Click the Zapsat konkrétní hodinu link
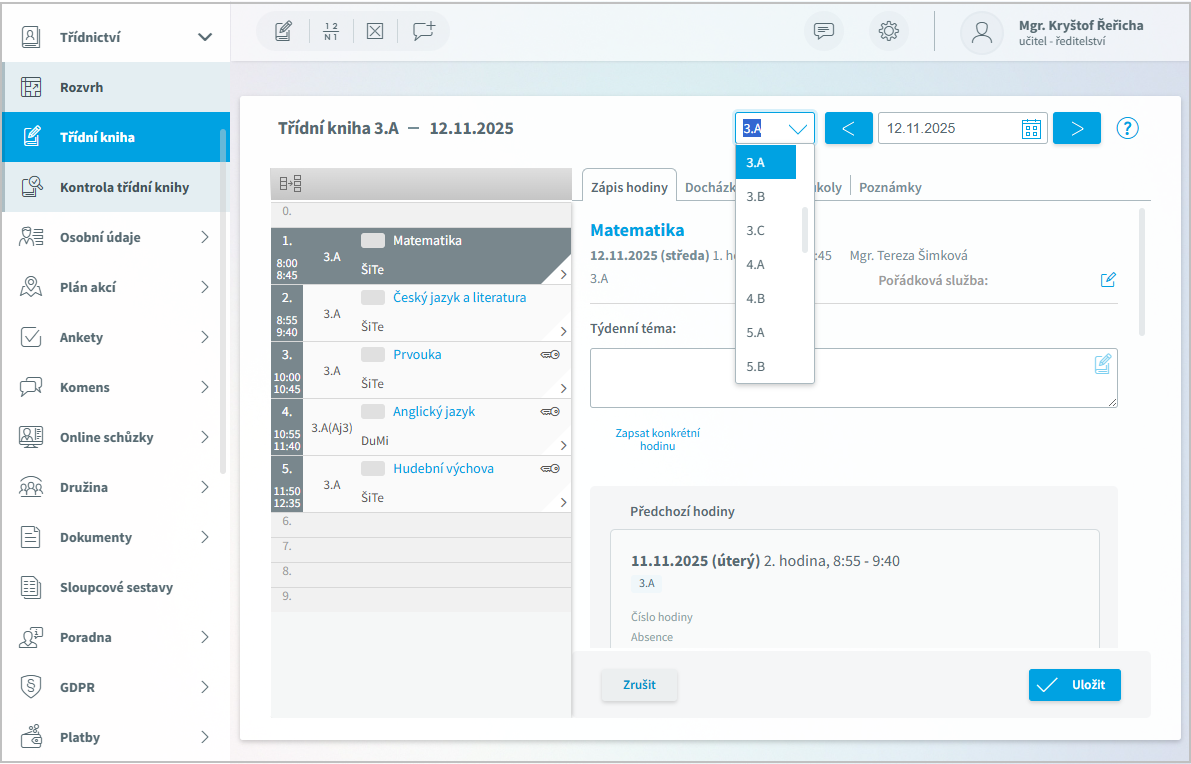The width and height of the screenshot is (1191, 764). point(657,439)
